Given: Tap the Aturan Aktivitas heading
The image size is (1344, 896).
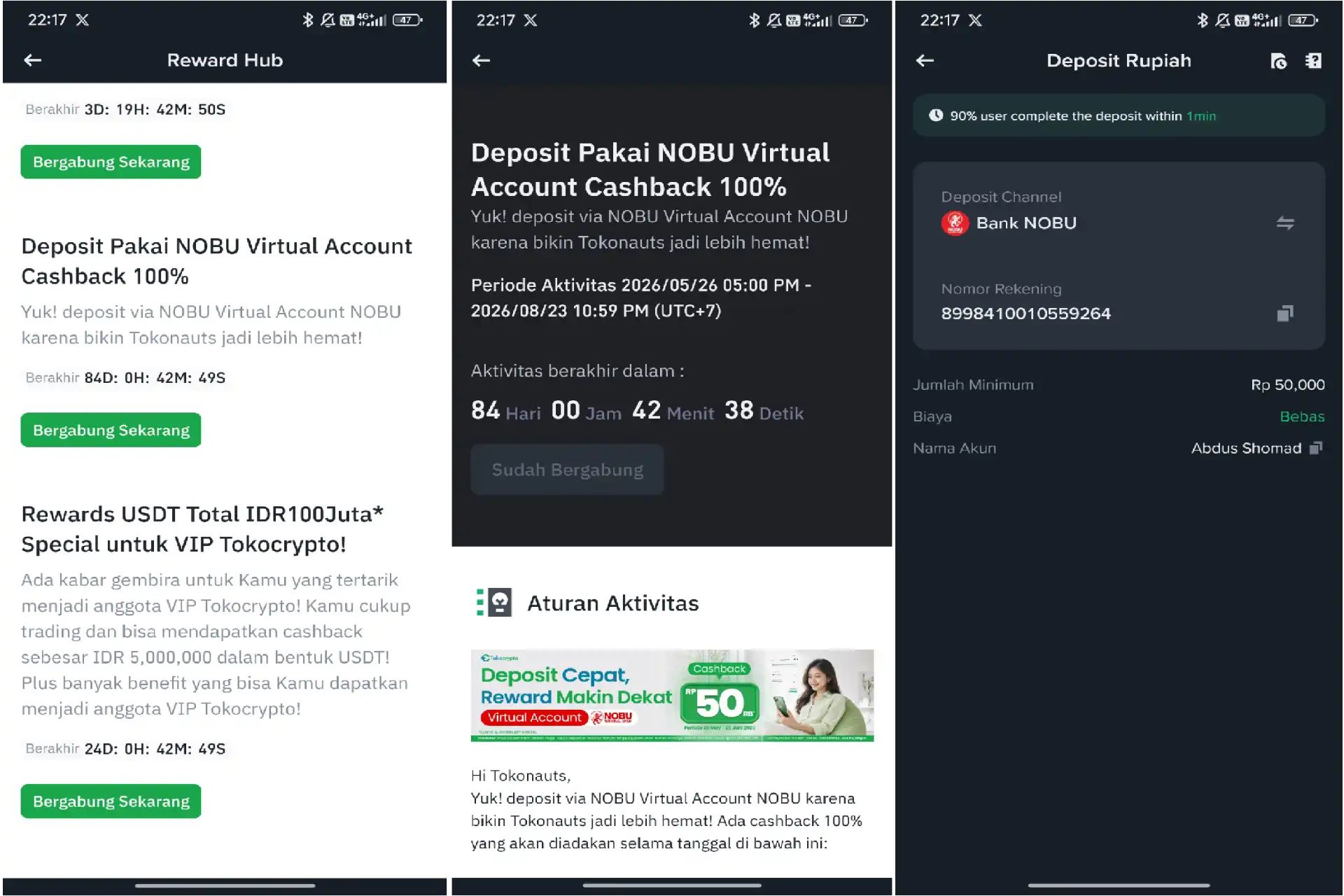Looking at the screenshot, I should 612,603.
